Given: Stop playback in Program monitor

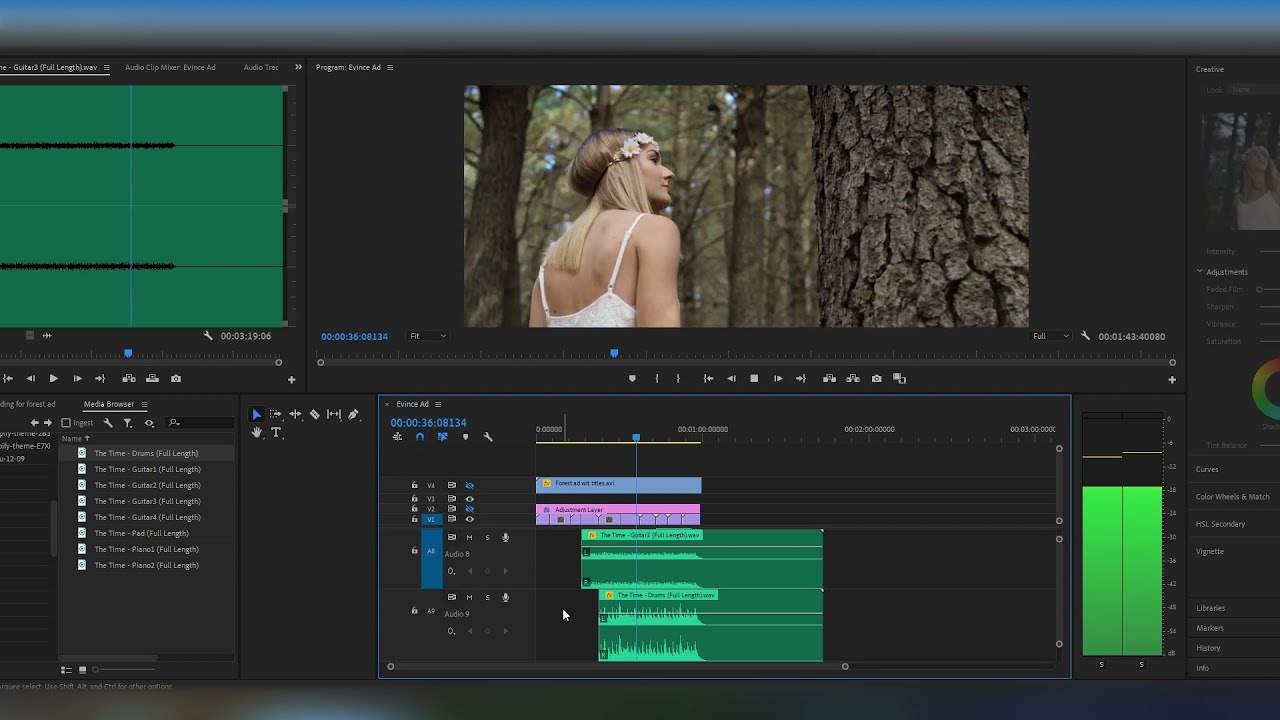Looking at the screenshot, I should coord(754,379).
